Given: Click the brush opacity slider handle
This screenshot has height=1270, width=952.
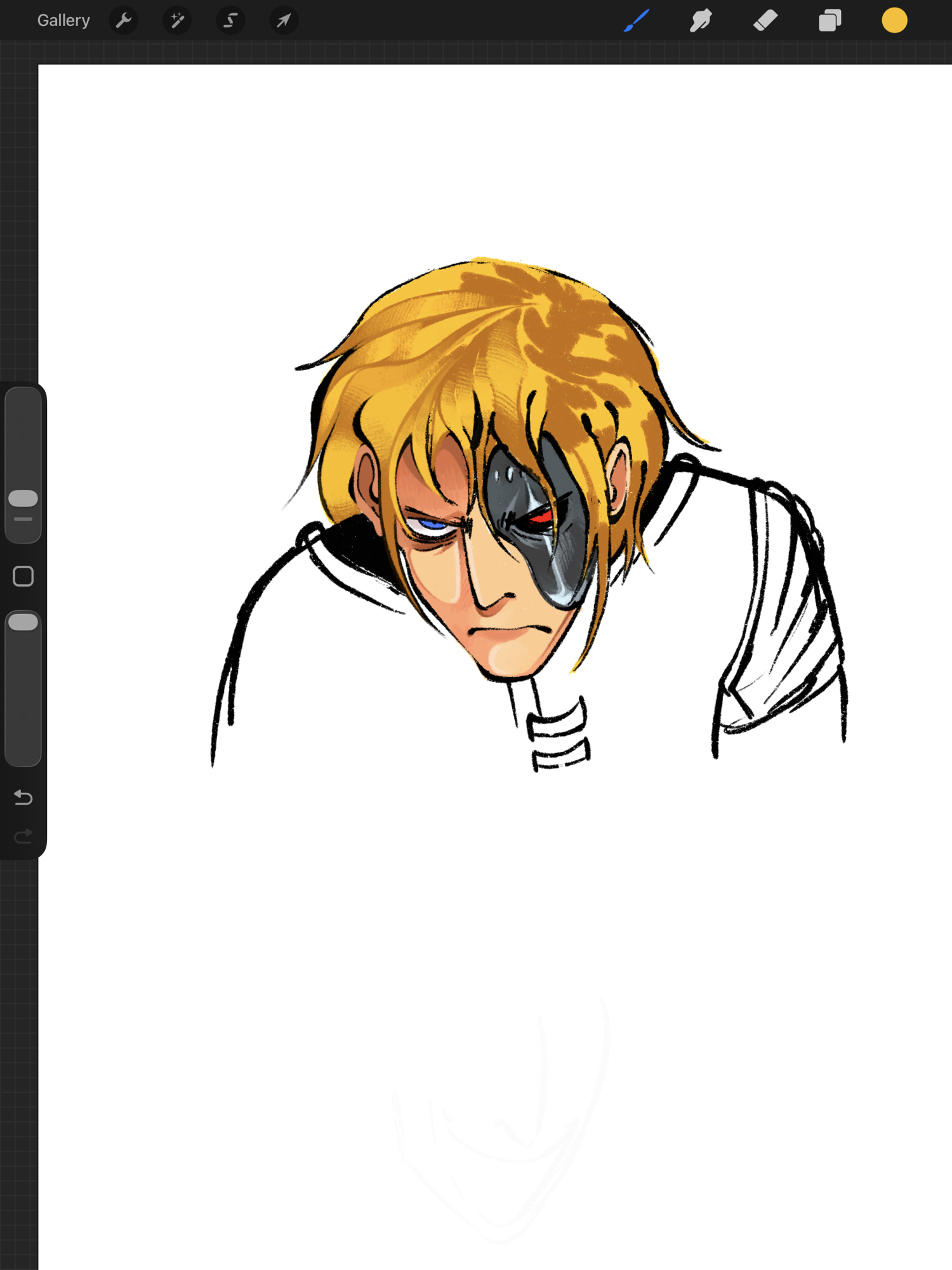Looking at the screenshot, I should click(x=23, y=622).
